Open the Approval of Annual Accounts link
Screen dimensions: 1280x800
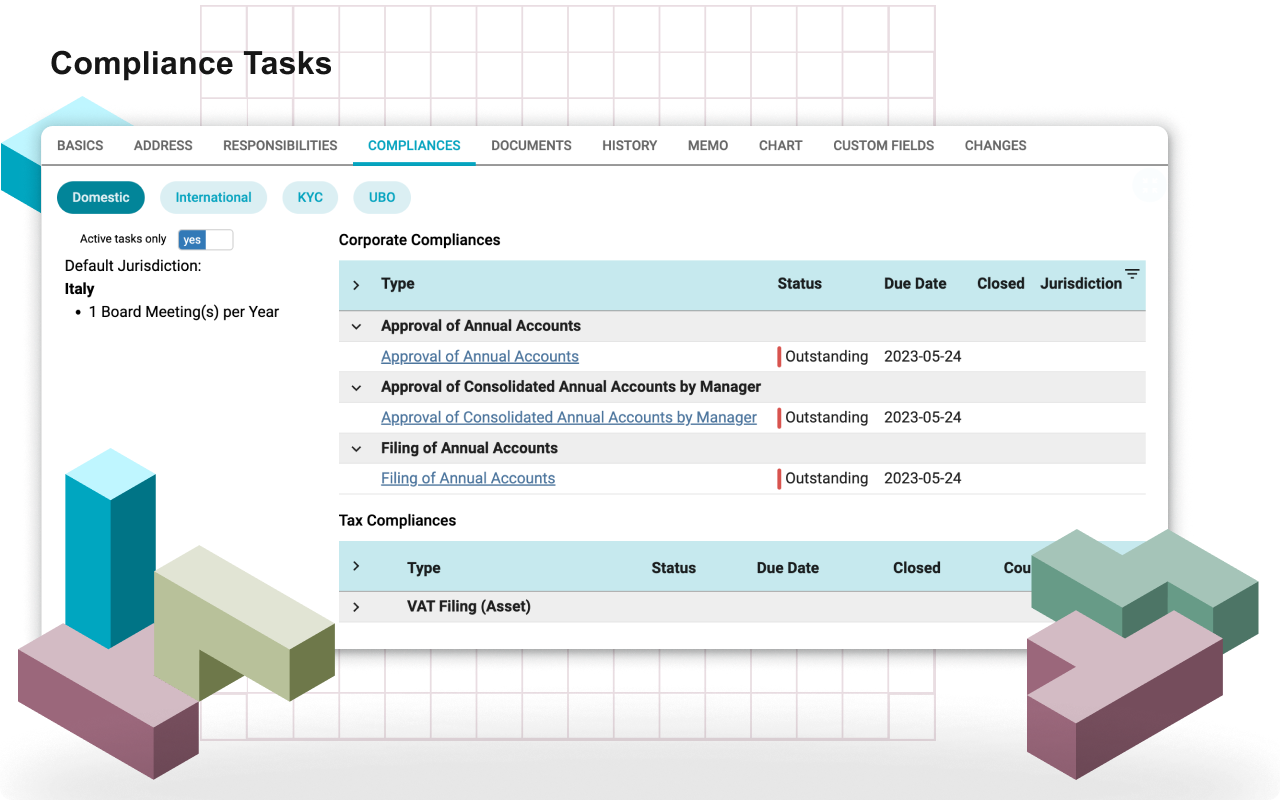pyautogui.click(x=479, y=356)
